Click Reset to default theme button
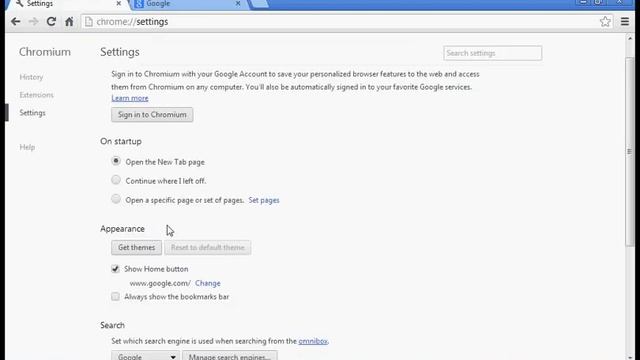This screenshot has width=640, height=360. pyautogui.click(x=207, y=247)
